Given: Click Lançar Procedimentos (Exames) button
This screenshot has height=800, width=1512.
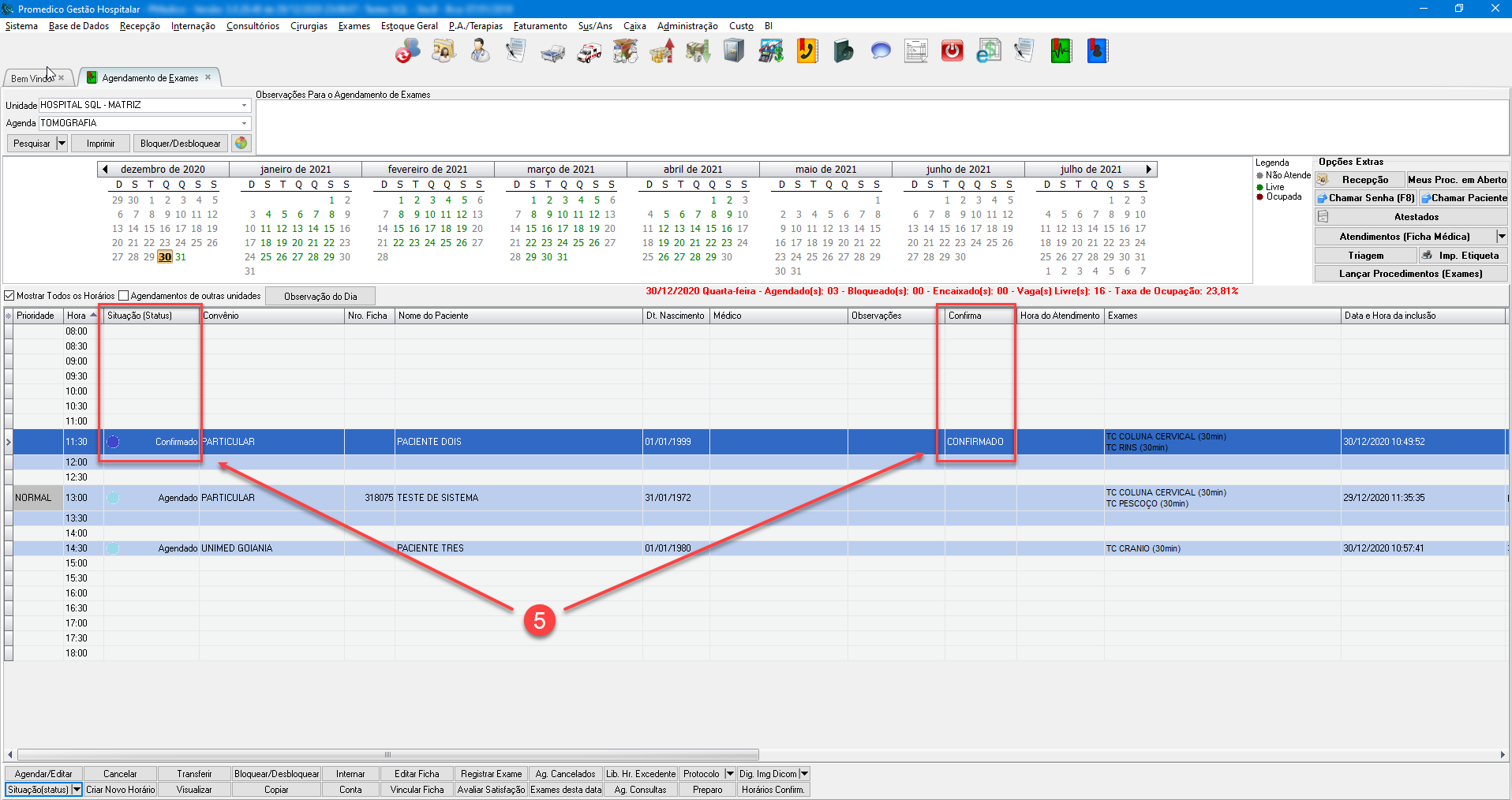Looking at the screenshot, I should 1410,274.
